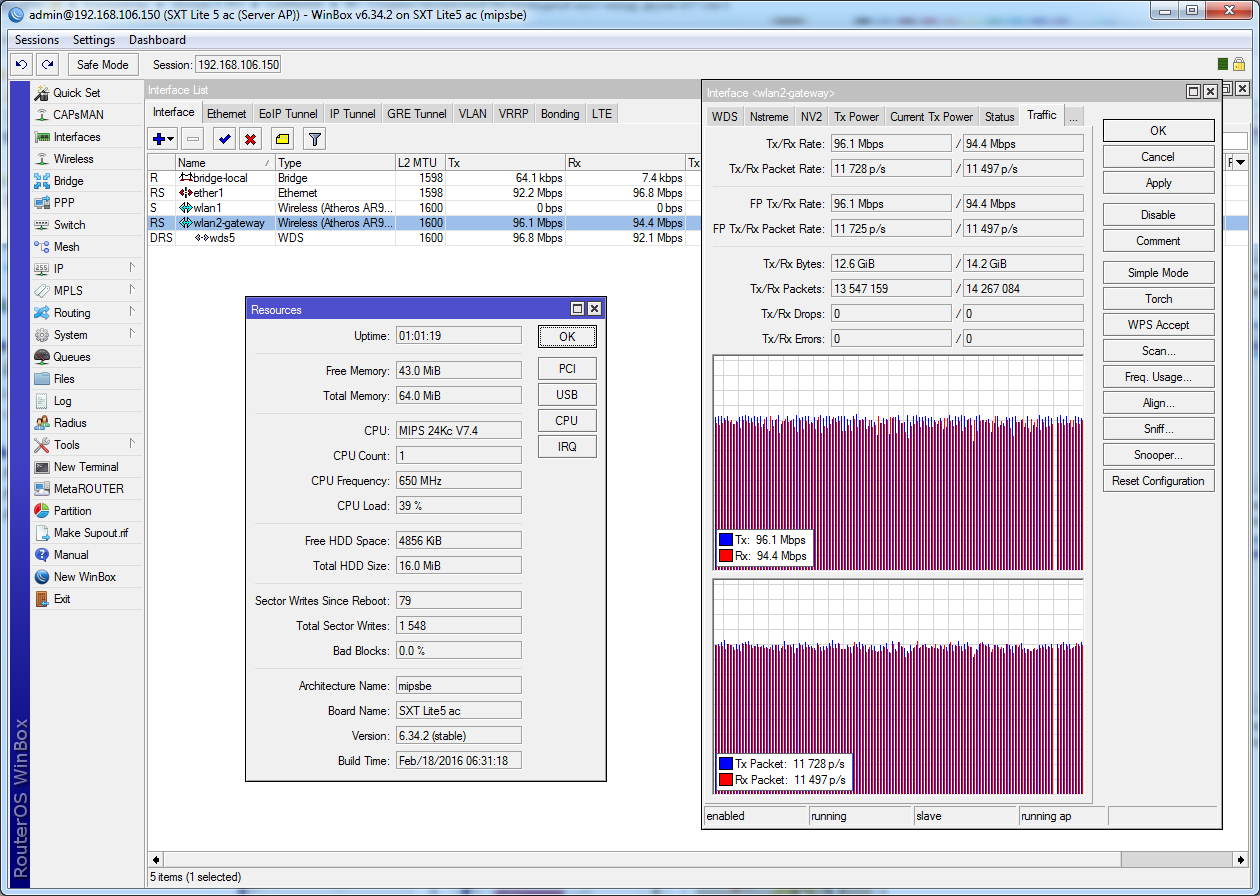This screenshot has height=896, width=1260.
Task: Click the Torch button
Action: click(1159, 299)
